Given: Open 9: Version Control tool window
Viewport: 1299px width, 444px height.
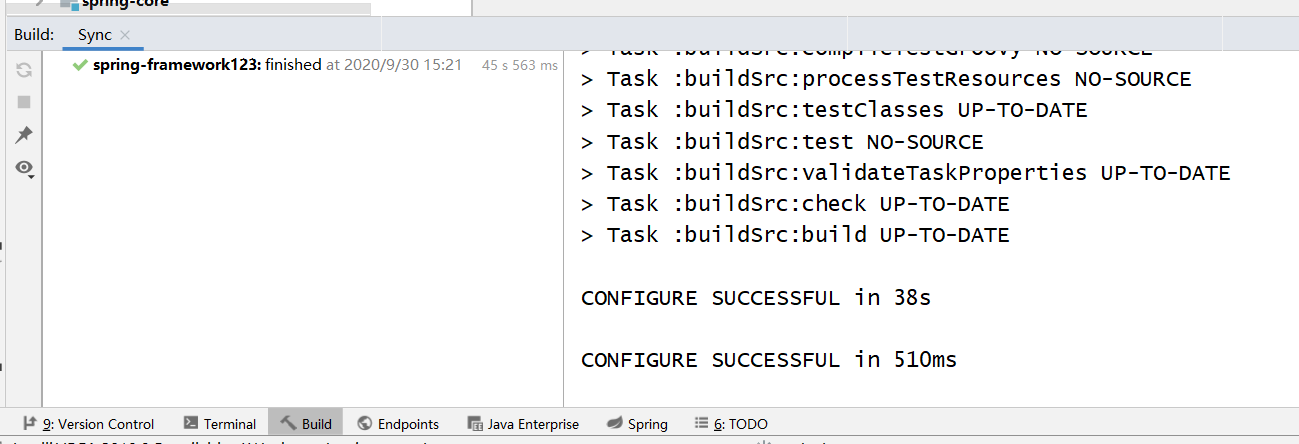Looking at the screenshot, I should tap(88, 424).
